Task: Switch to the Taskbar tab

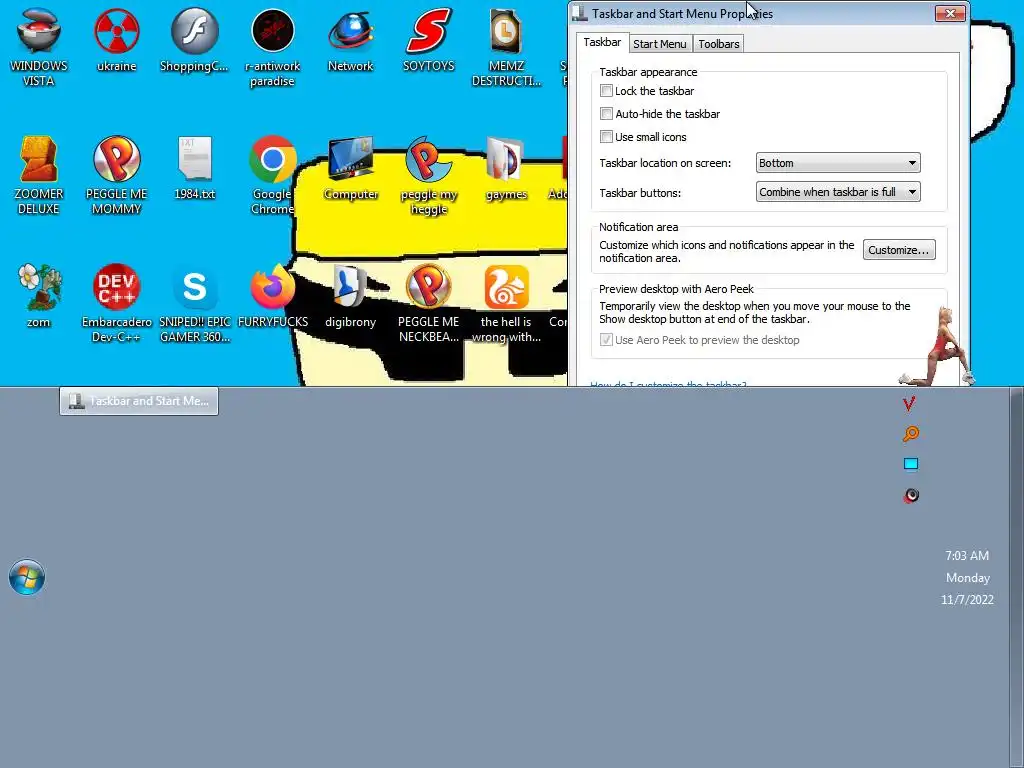Action: (x=602, y=42)
